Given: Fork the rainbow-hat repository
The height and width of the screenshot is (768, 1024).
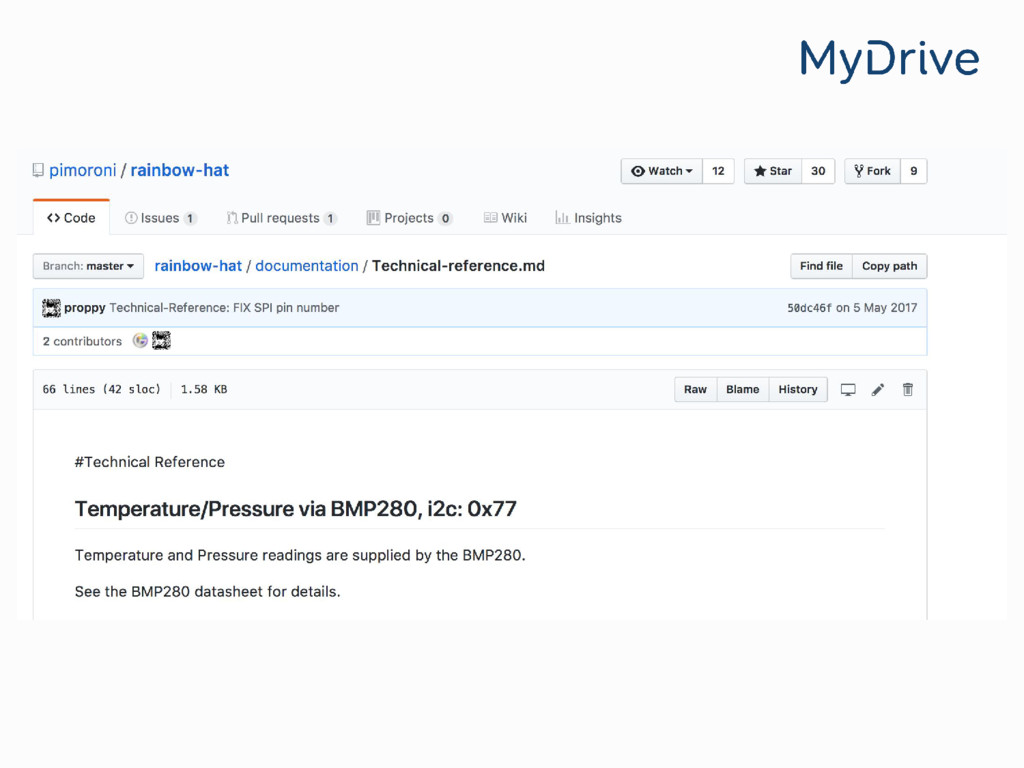Looking at the screenshot, I should [x=872, y=171].
